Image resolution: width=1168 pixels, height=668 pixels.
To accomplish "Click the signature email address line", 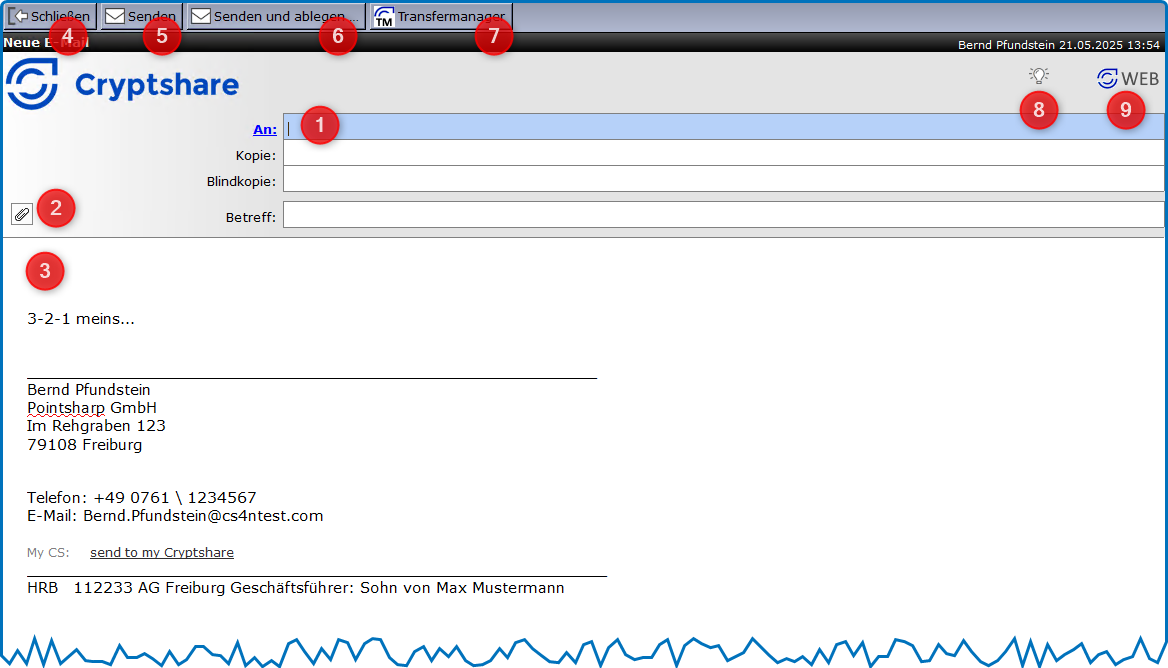I will pyautogui.click(x=175, y=516).
